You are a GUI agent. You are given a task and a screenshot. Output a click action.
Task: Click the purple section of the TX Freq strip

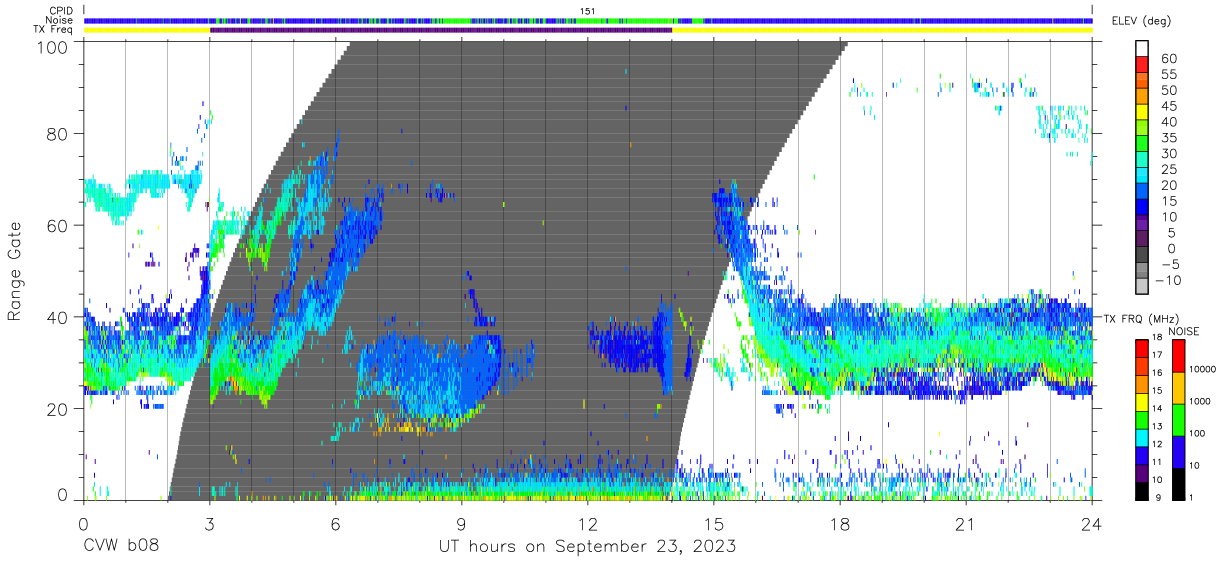(x=441, y=30)
